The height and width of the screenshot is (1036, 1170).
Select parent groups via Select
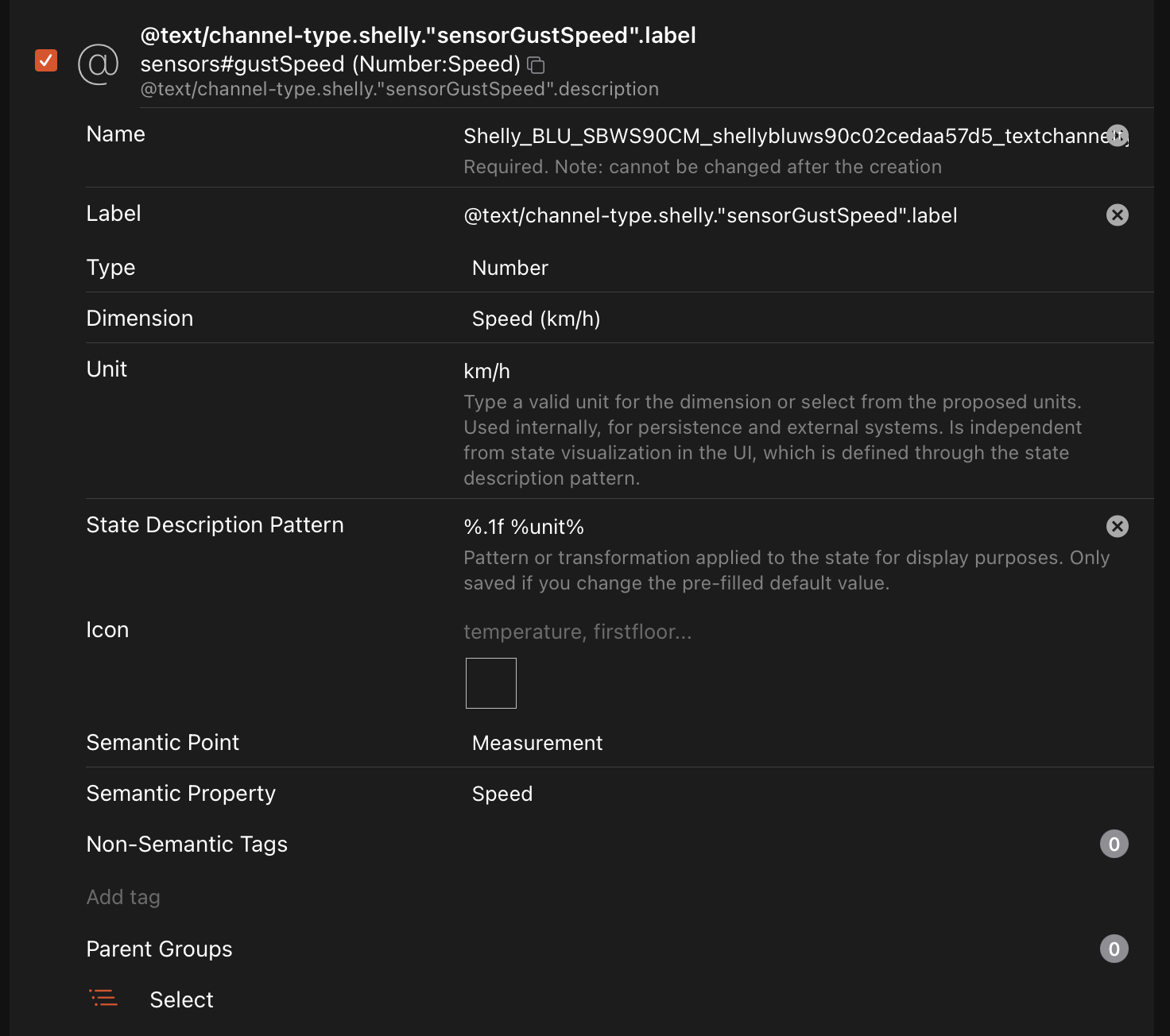[181, 999]
